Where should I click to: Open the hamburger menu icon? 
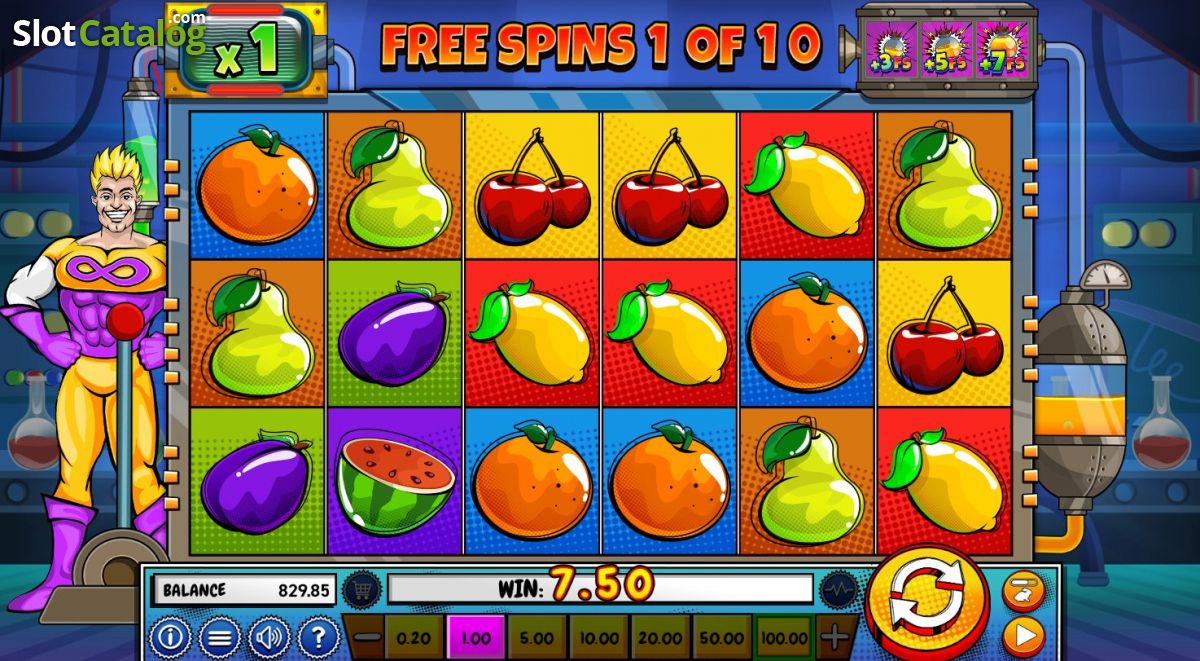pyautogui.click(x=218, y=636)
